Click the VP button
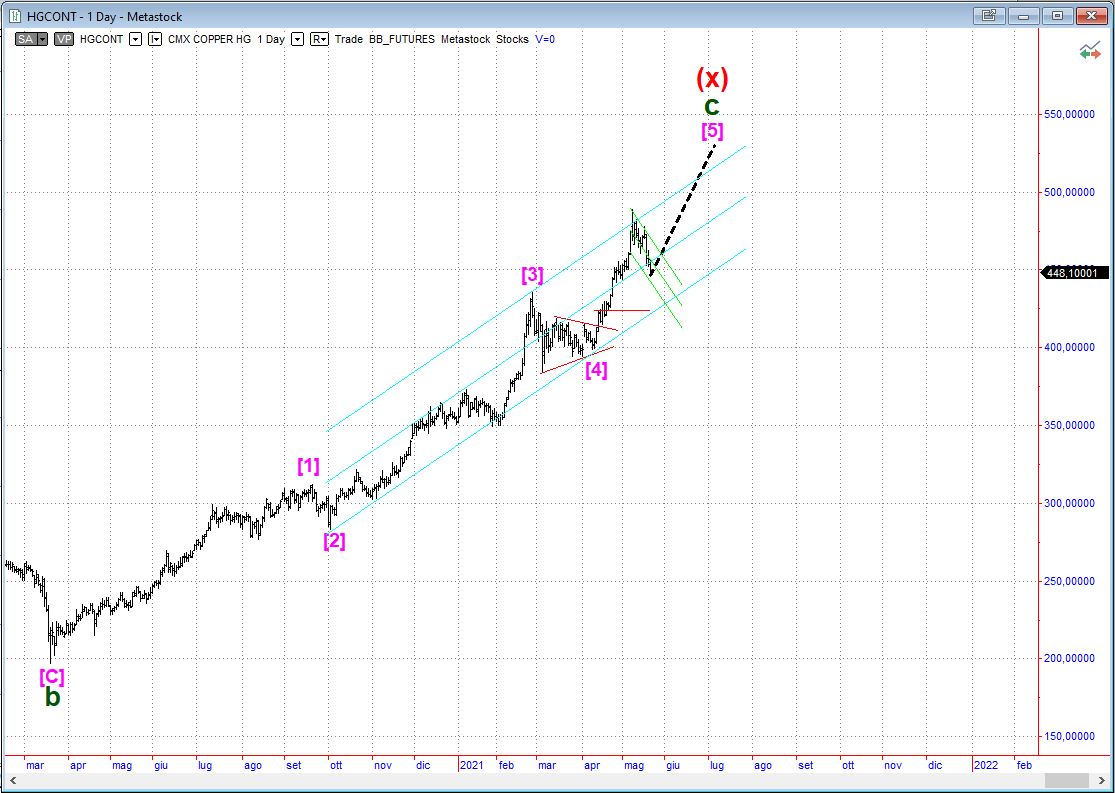 click(64, 40)
